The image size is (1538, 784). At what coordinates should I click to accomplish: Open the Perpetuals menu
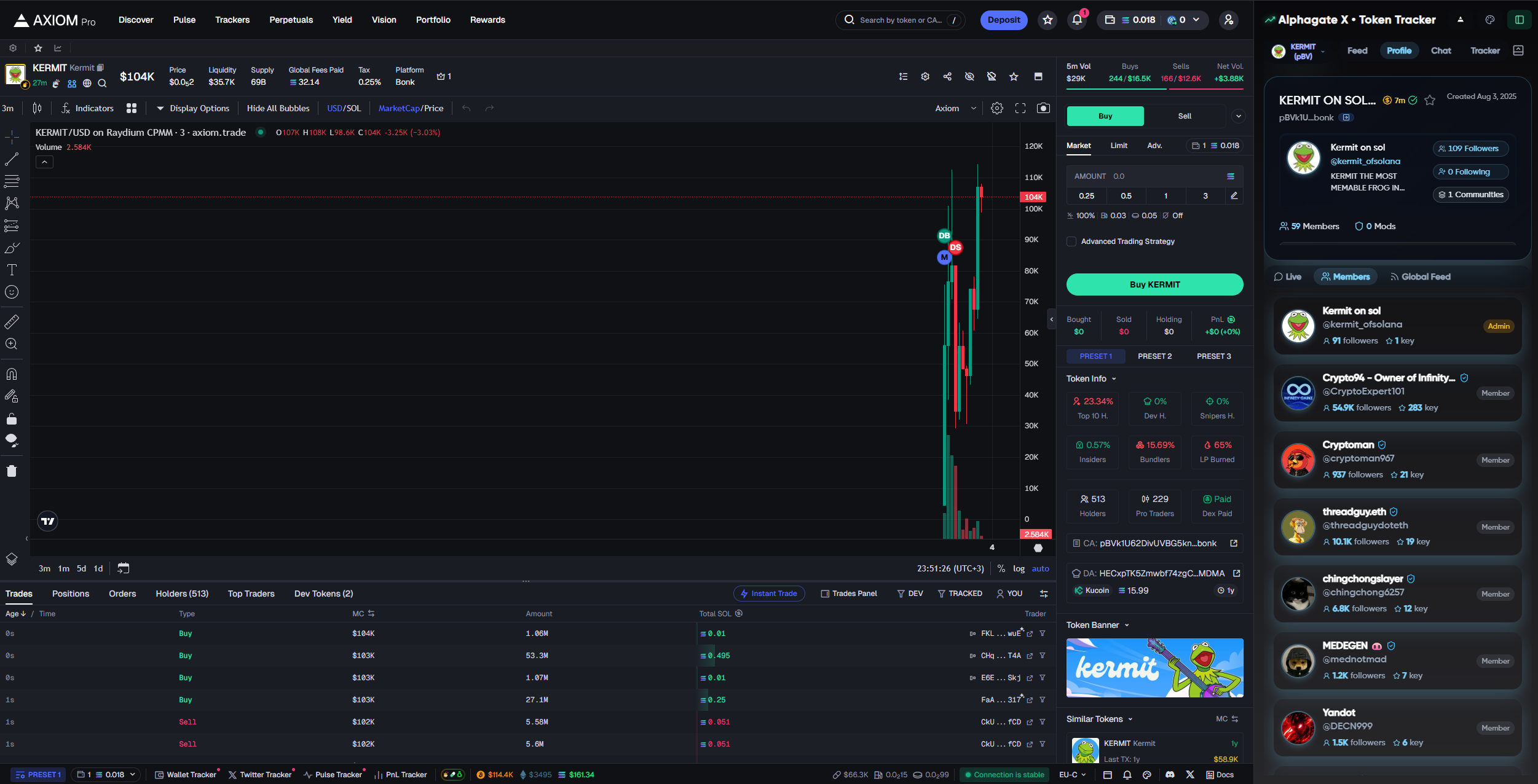pos(291,20)
